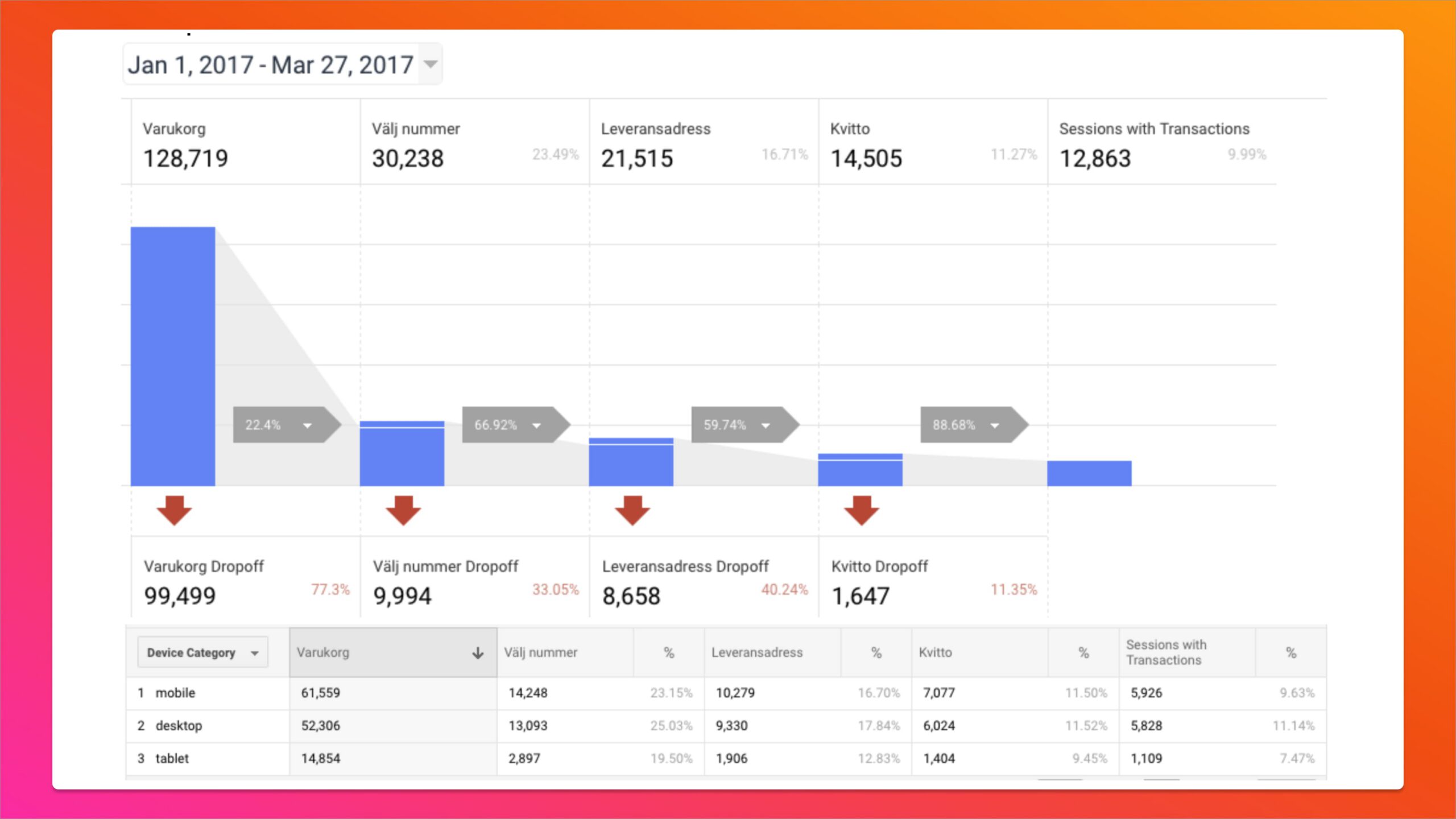Open the date range dropdown arrow

click(431, 64)
